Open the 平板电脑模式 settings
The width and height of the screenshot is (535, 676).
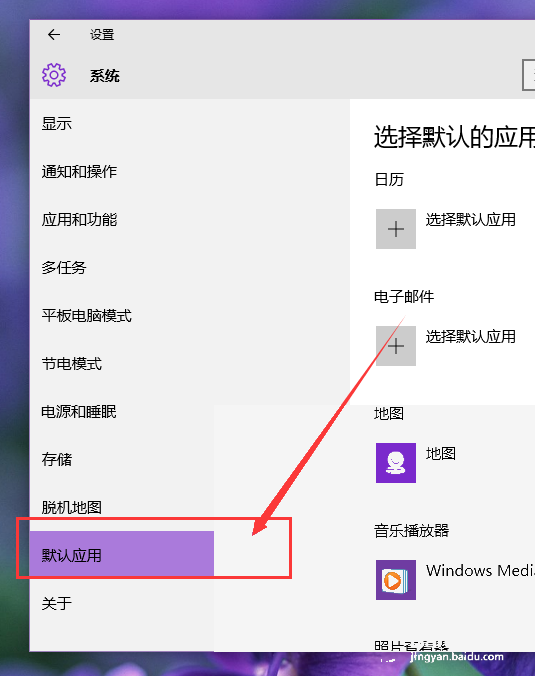coord(87,316)
